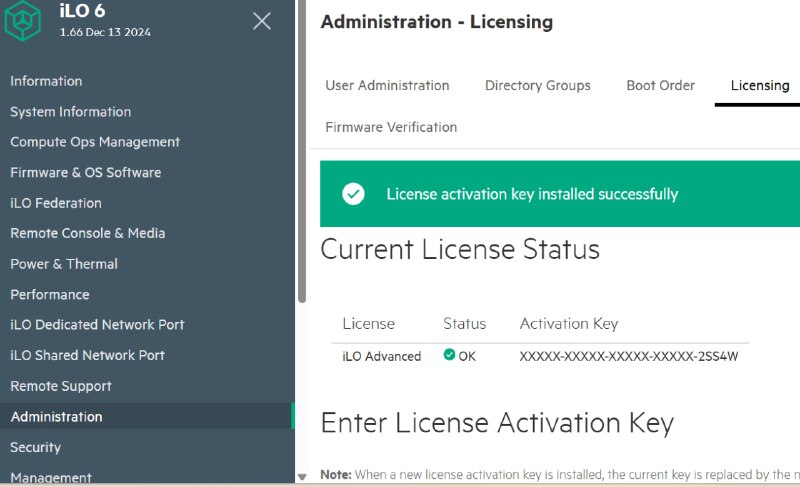This screenshot has height=487, width=800.
Task: Go to Remote Support
Action: pyautogui.click(x=61, y=386)
